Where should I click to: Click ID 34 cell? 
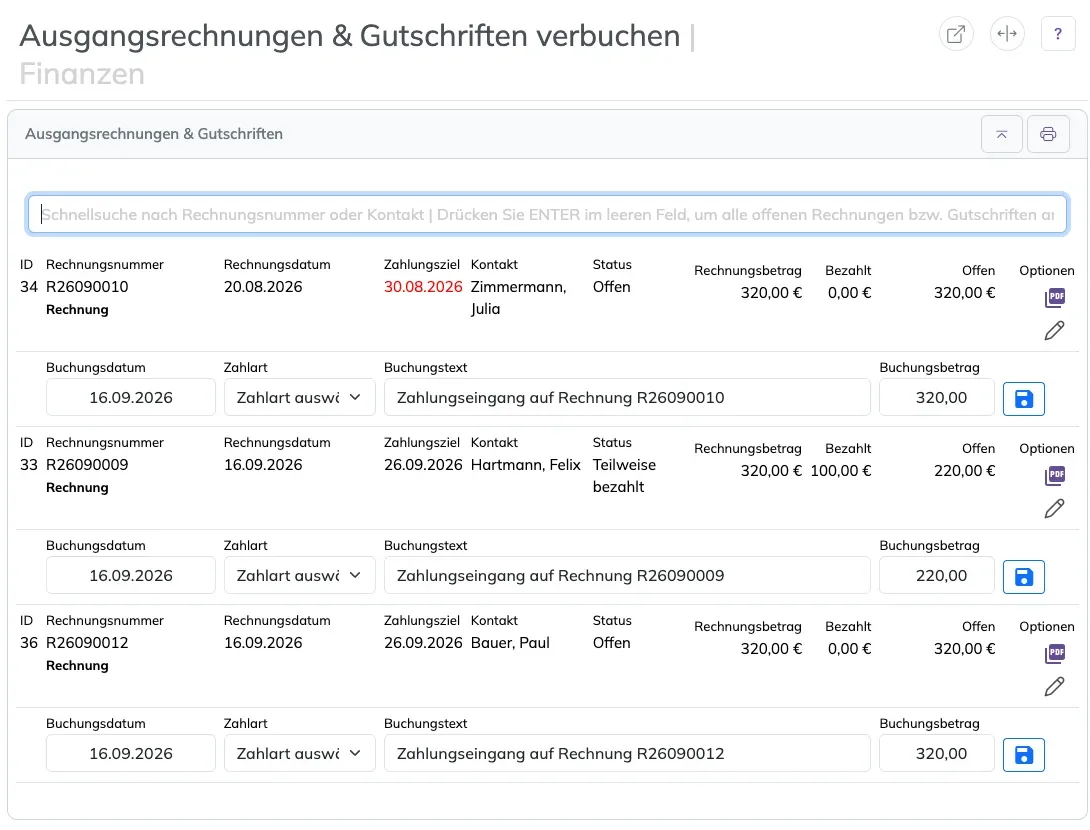click(29, 286)
